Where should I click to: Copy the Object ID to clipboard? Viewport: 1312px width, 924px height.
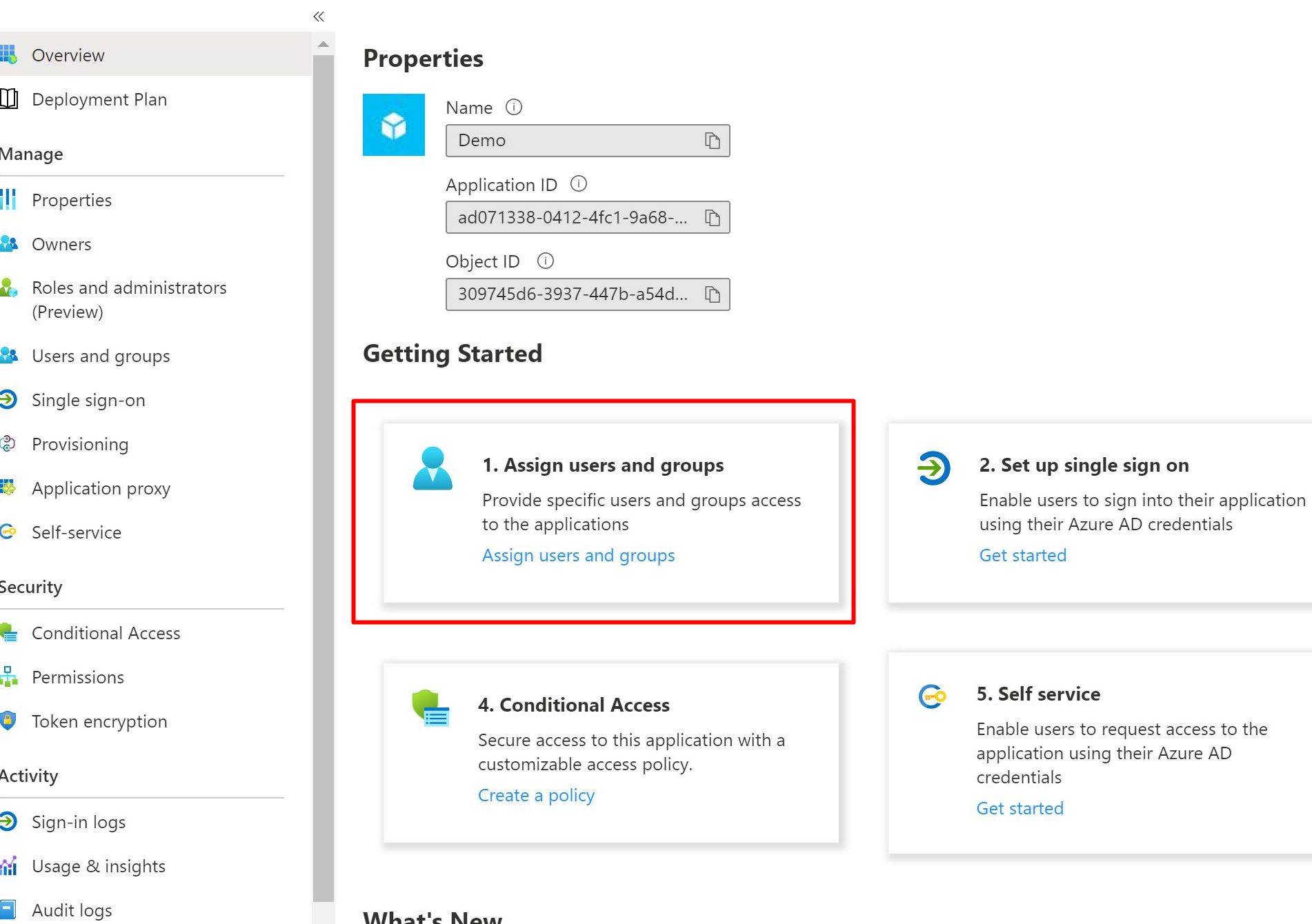pyautogui.click(x=712, y=294)
